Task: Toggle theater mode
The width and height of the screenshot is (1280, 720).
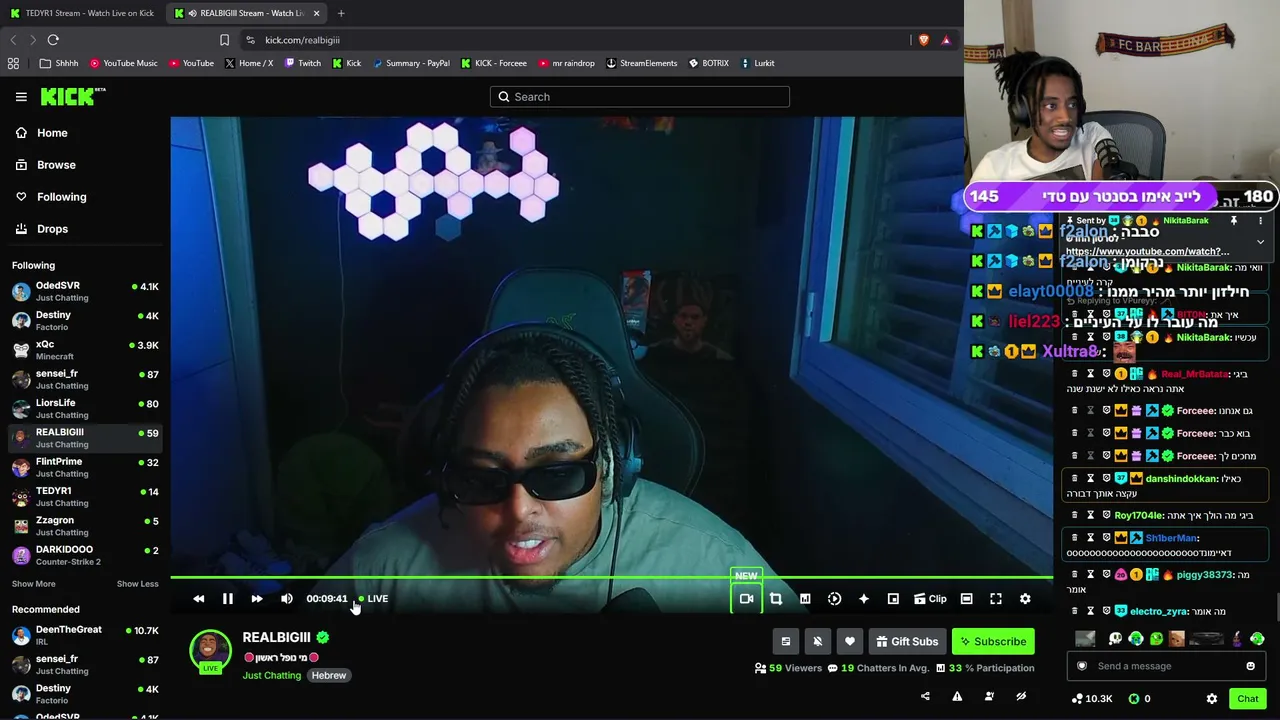Action: 966,599
